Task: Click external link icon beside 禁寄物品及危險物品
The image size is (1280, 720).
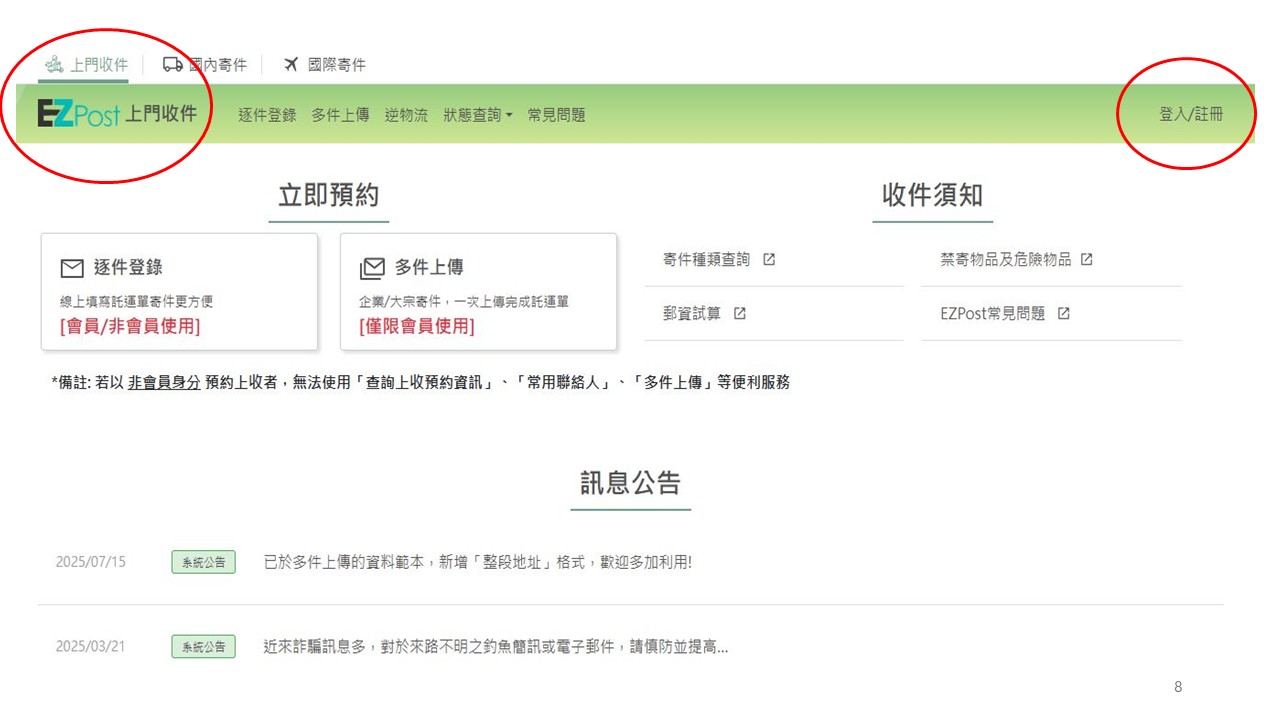Action: 1087,259
